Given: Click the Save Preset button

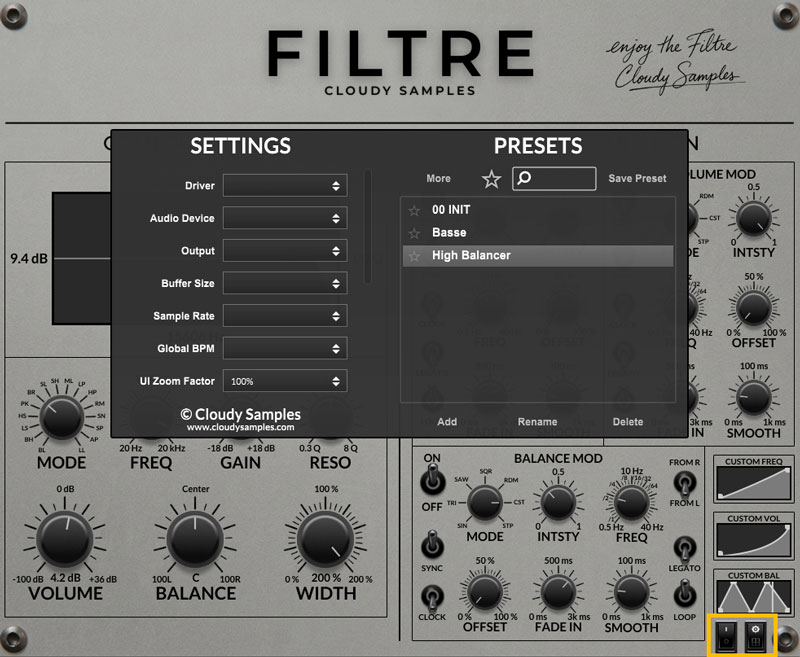Looking at the screenshot, I should point(637,179).
